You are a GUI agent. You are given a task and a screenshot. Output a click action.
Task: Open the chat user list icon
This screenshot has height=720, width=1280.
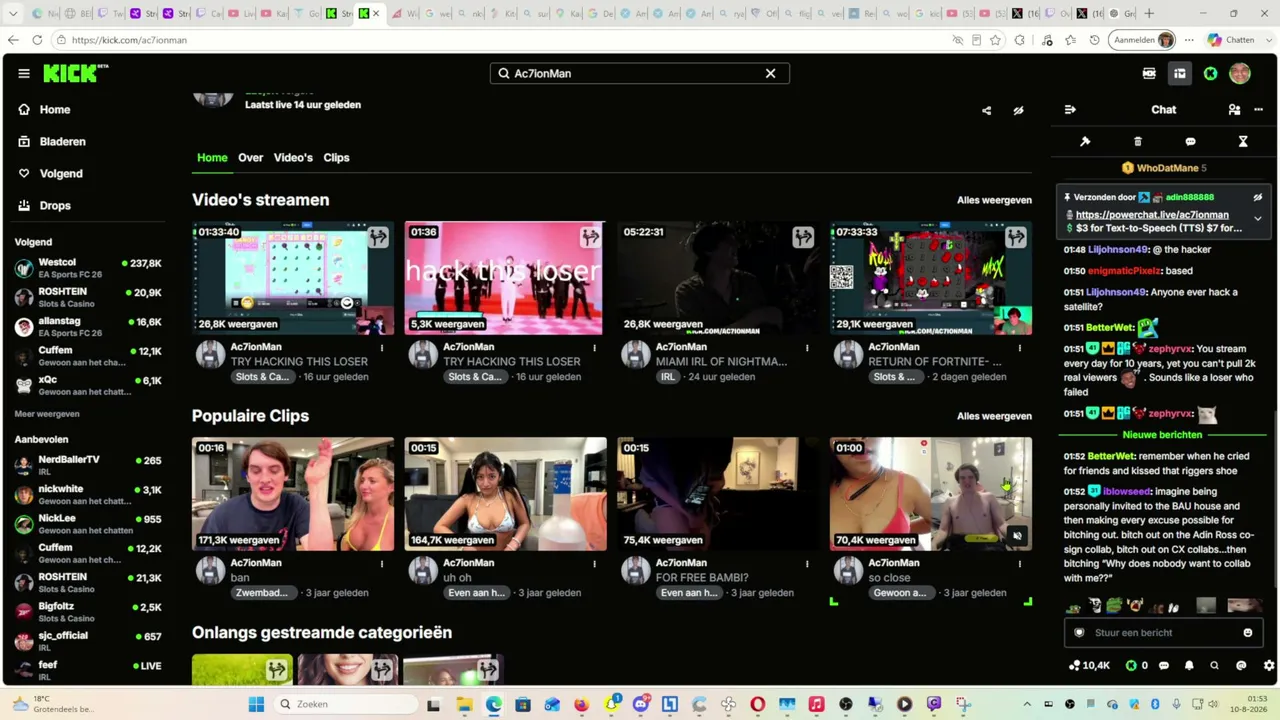pyautogui.click(x=1234, y=110)
